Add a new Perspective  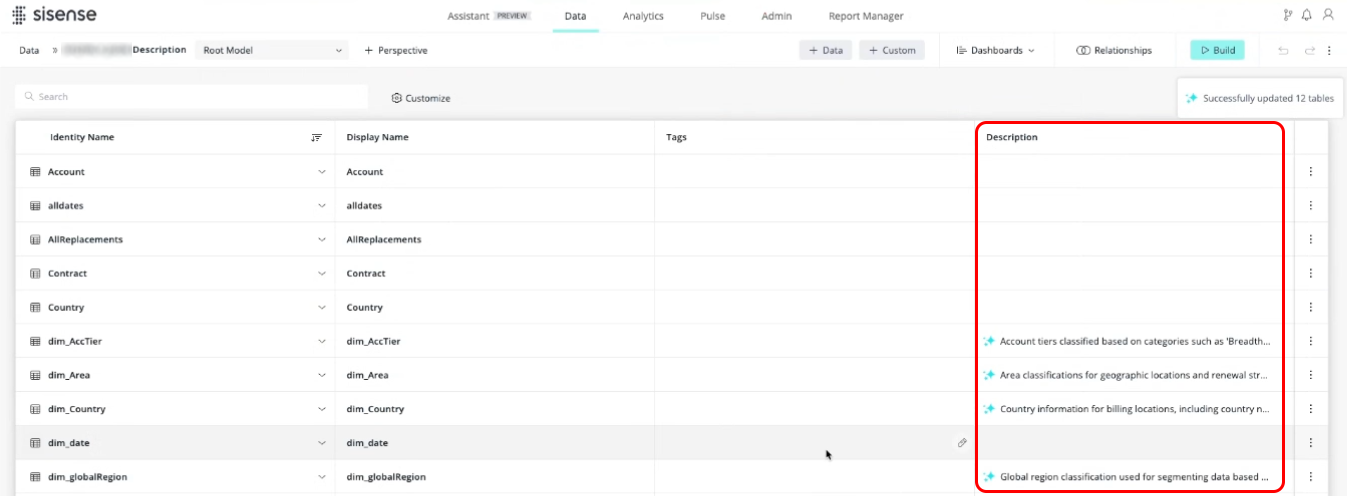[396, 50]
